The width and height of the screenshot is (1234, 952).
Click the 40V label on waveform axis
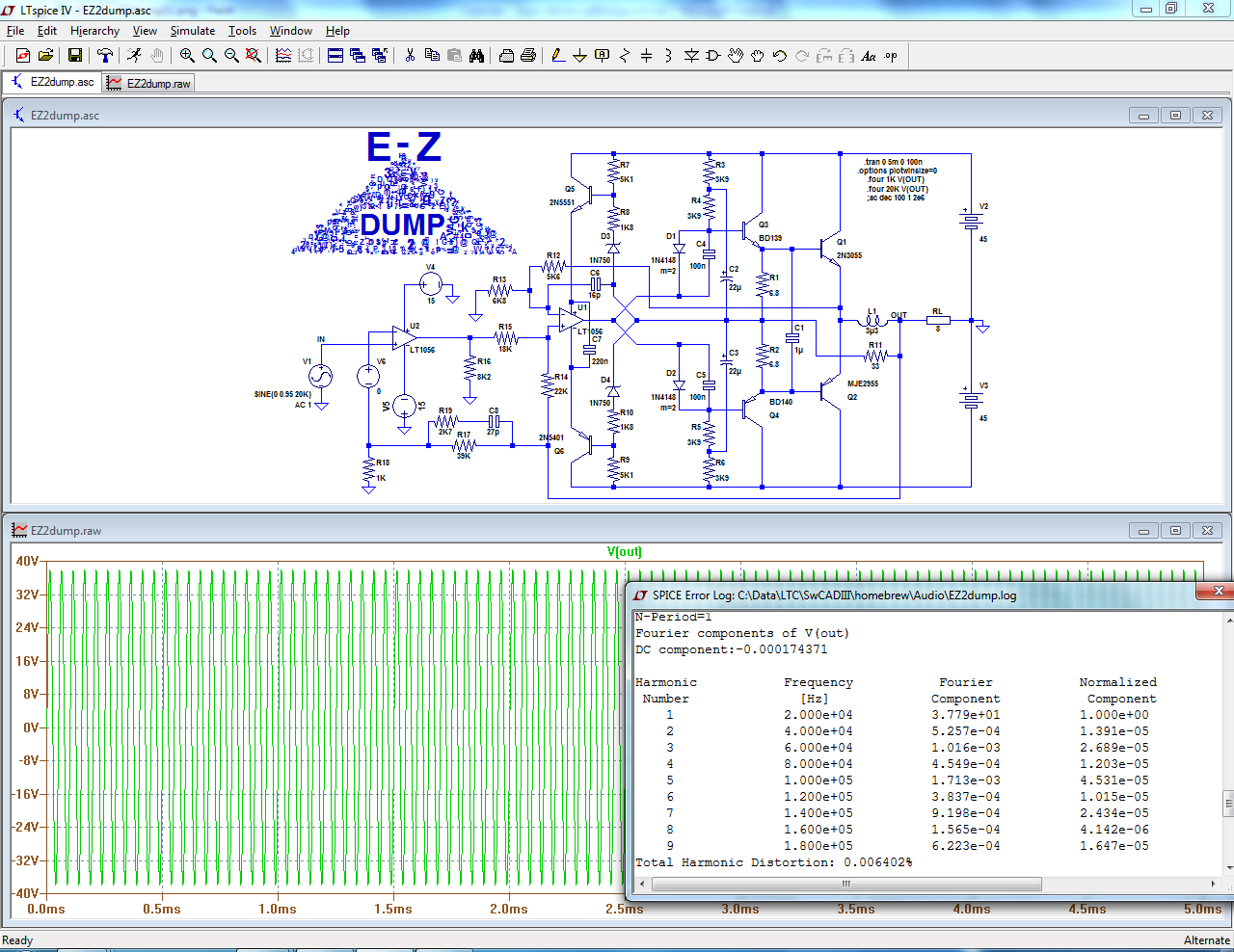pyautogui.click(x=27, y=561)
